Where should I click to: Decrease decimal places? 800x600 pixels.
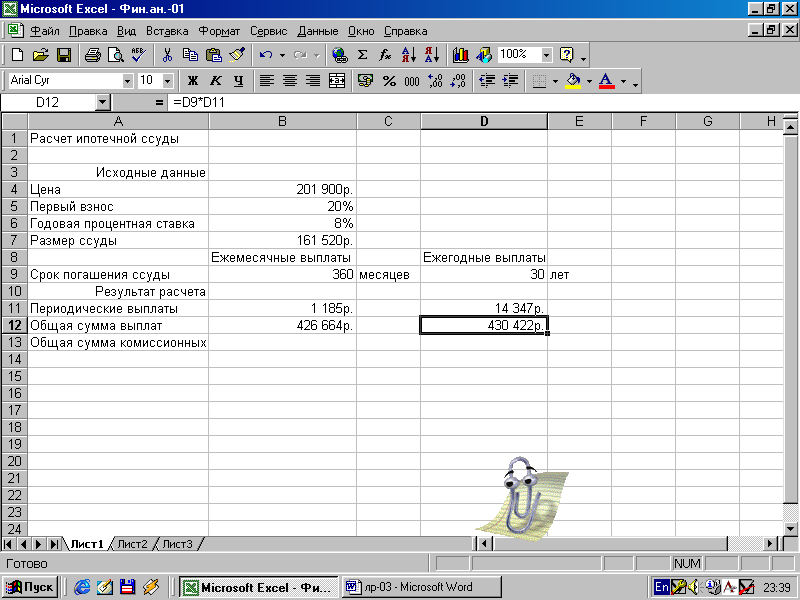point(458,81)
